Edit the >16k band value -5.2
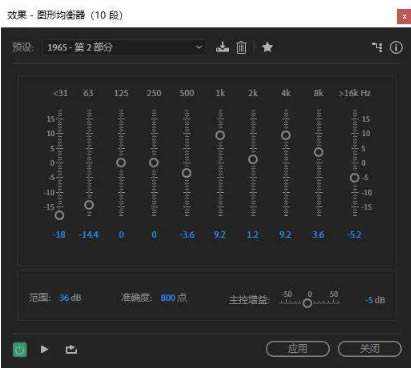411x368 pixels. coord(354,235)
